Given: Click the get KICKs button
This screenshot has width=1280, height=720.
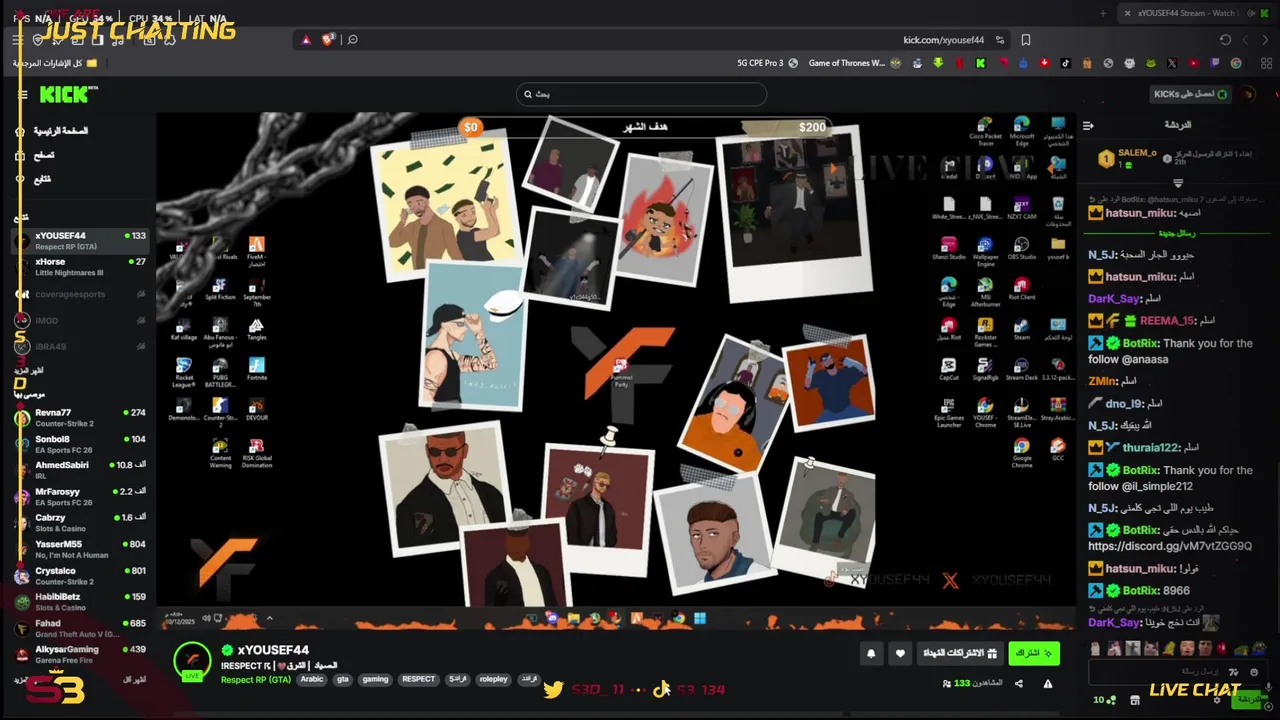Looking at the screenshot, I should coord(1191,94).
